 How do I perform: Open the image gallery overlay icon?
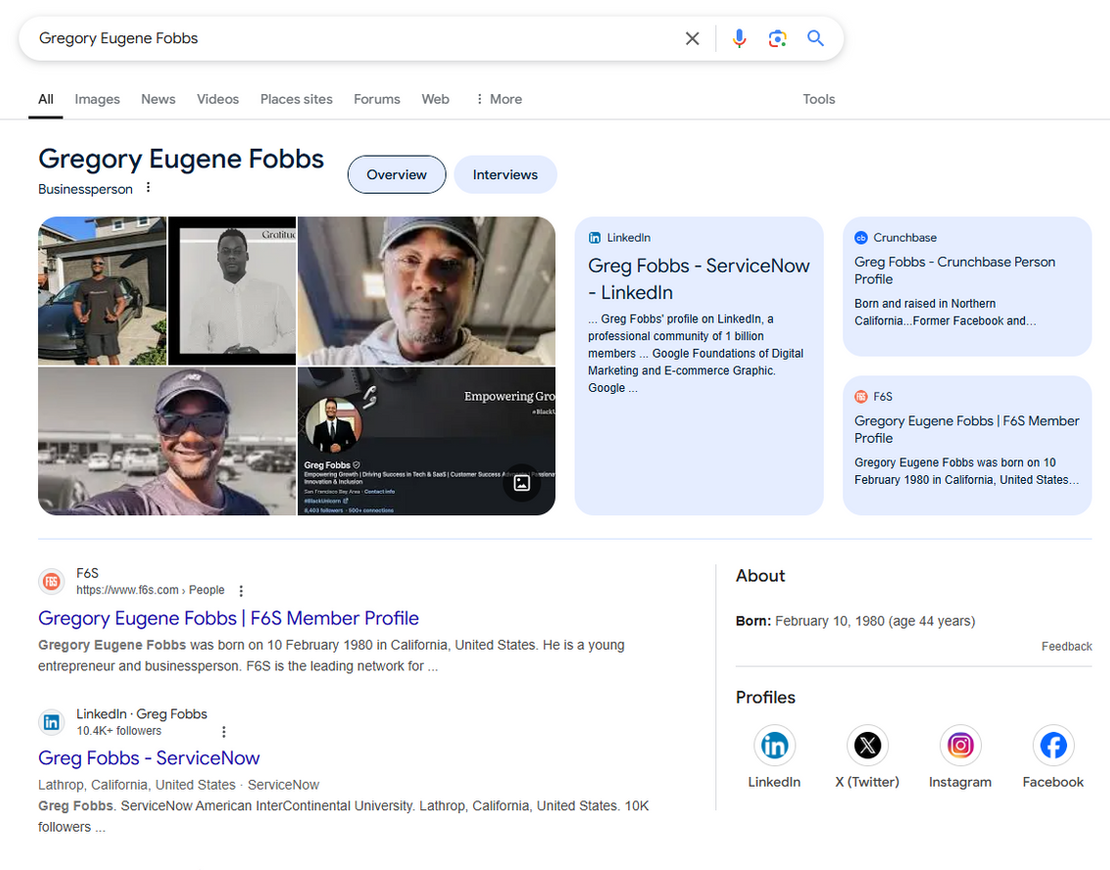coord(522,483)
